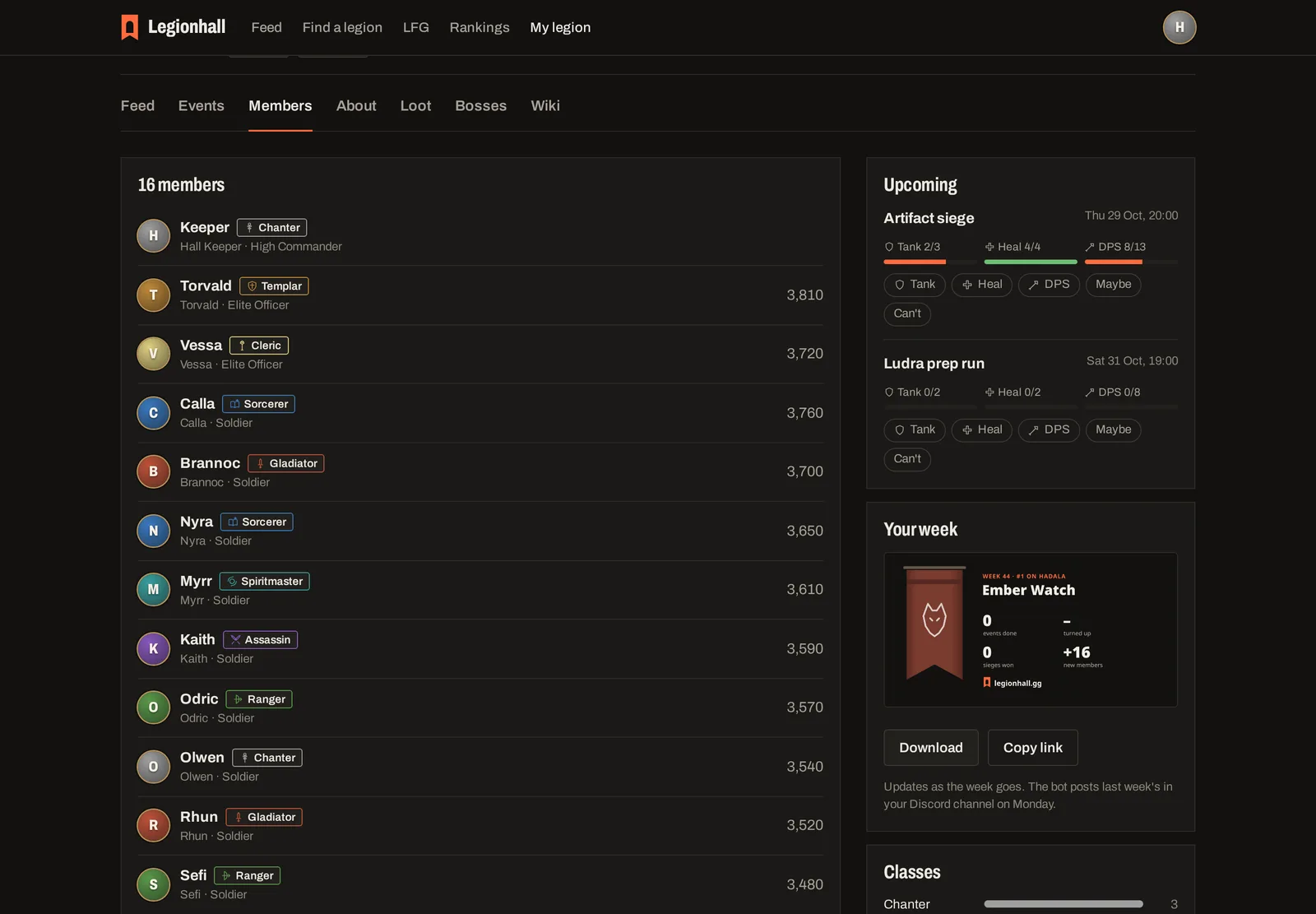Download the Your week card
Image resolution: width=1316 pixels, height=914 pixels.
931,748
